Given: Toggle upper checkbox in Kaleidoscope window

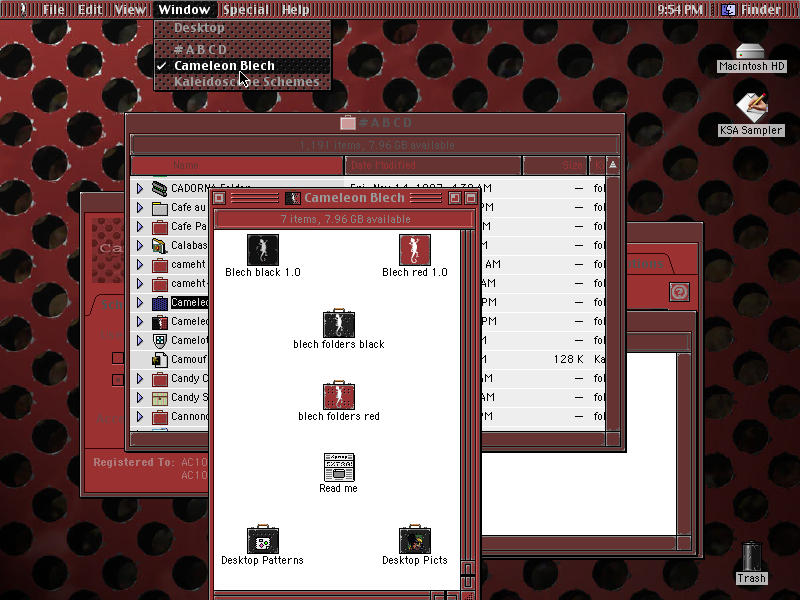Looking at the screenshot, I should [x=118, y=358].
